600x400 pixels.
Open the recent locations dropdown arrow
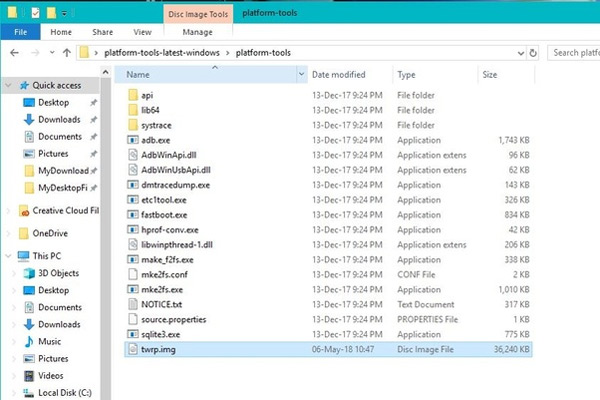click(x=52, y=53)
